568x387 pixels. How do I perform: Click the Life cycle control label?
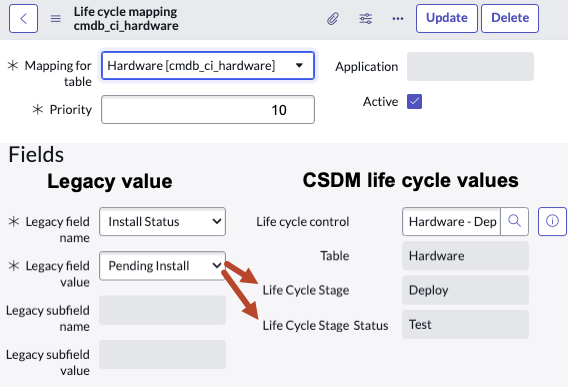pyautogui.click(x=302, y=221)
